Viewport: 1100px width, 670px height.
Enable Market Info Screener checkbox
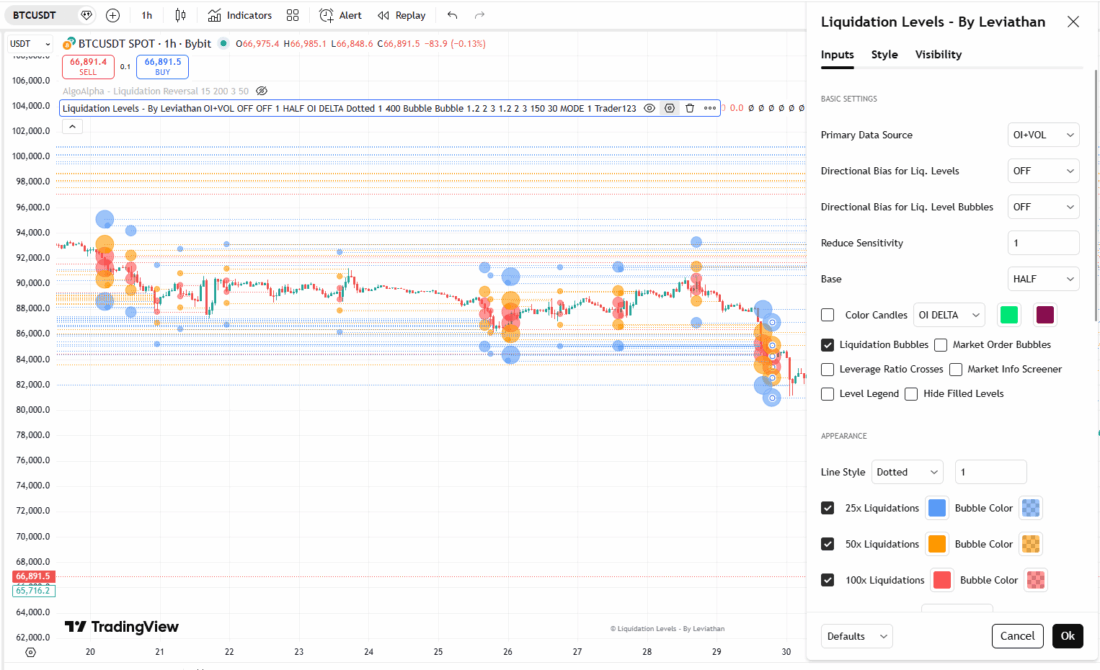(955, 370)
